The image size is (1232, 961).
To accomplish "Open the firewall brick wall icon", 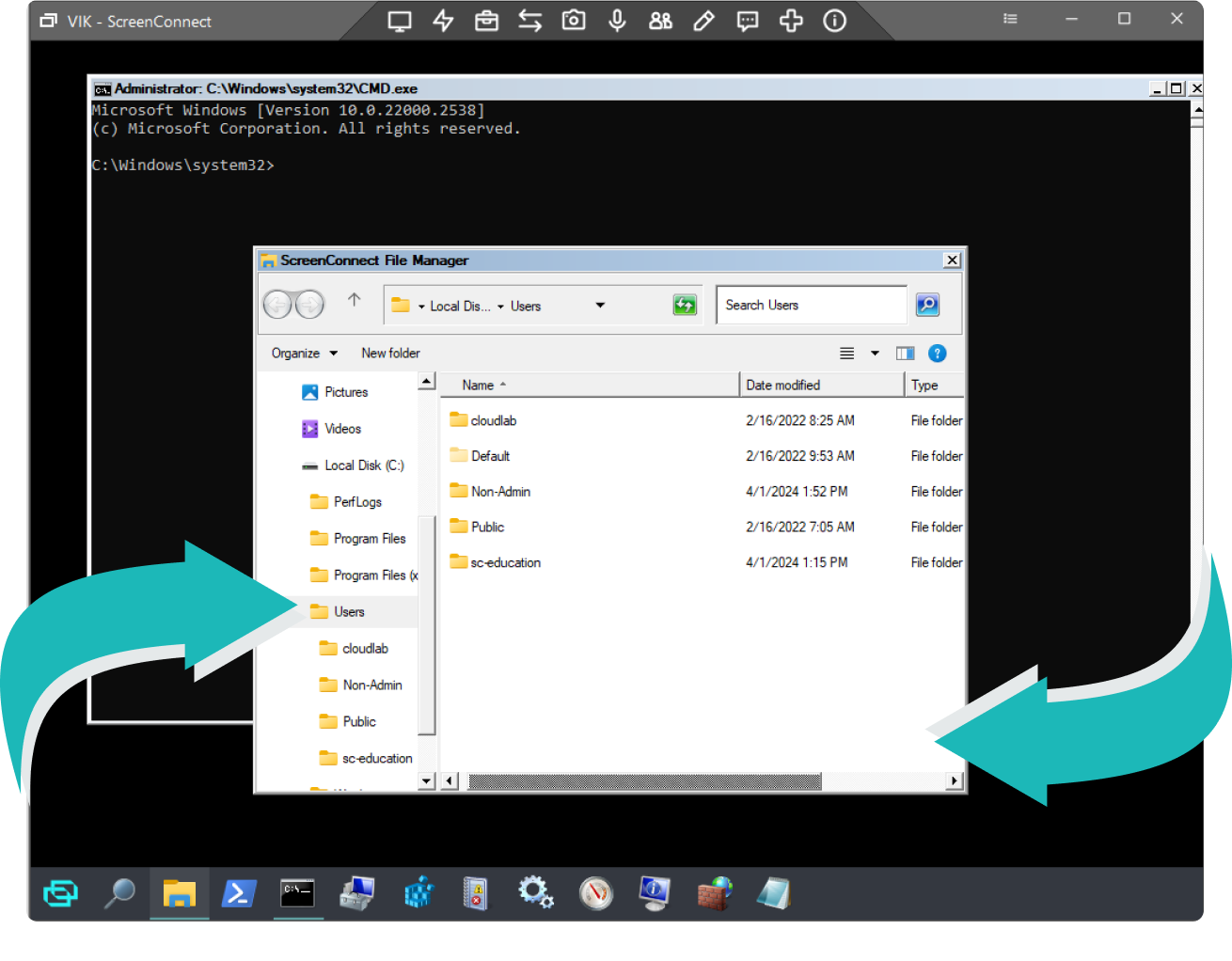I will (715, 892).
